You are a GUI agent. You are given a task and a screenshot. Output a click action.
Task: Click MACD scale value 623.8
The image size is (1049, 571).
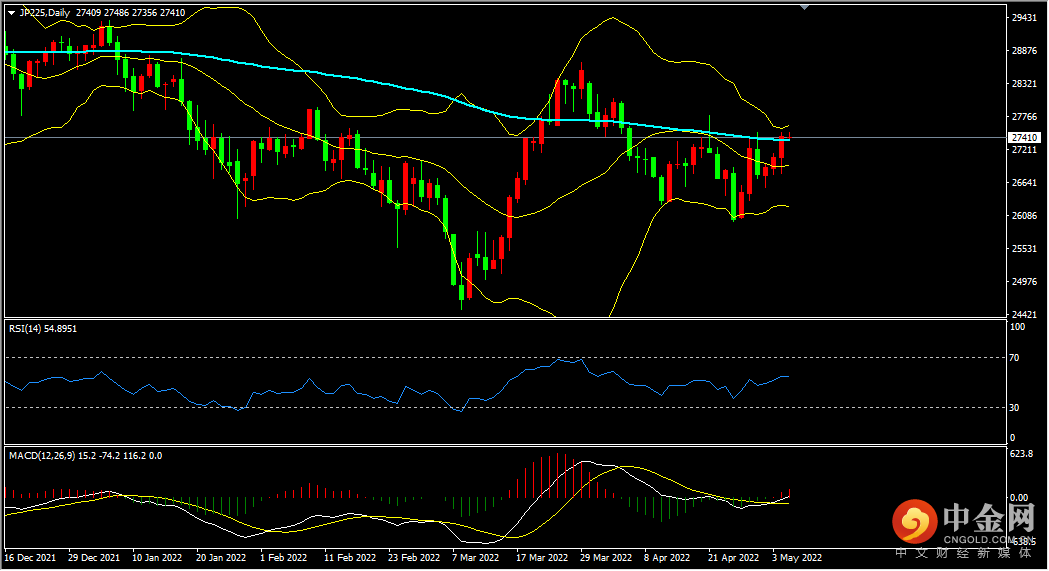pos(1022,454)
